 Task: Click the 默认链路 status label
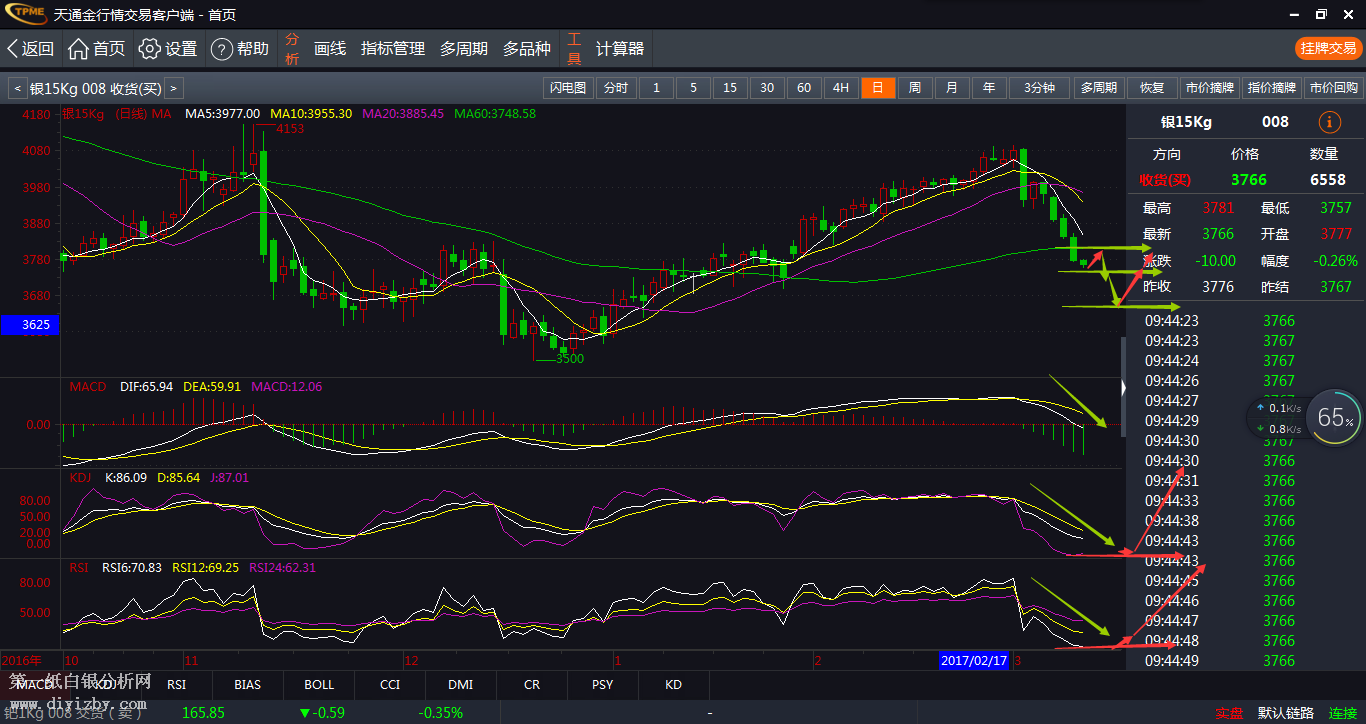click(1286, 713)
